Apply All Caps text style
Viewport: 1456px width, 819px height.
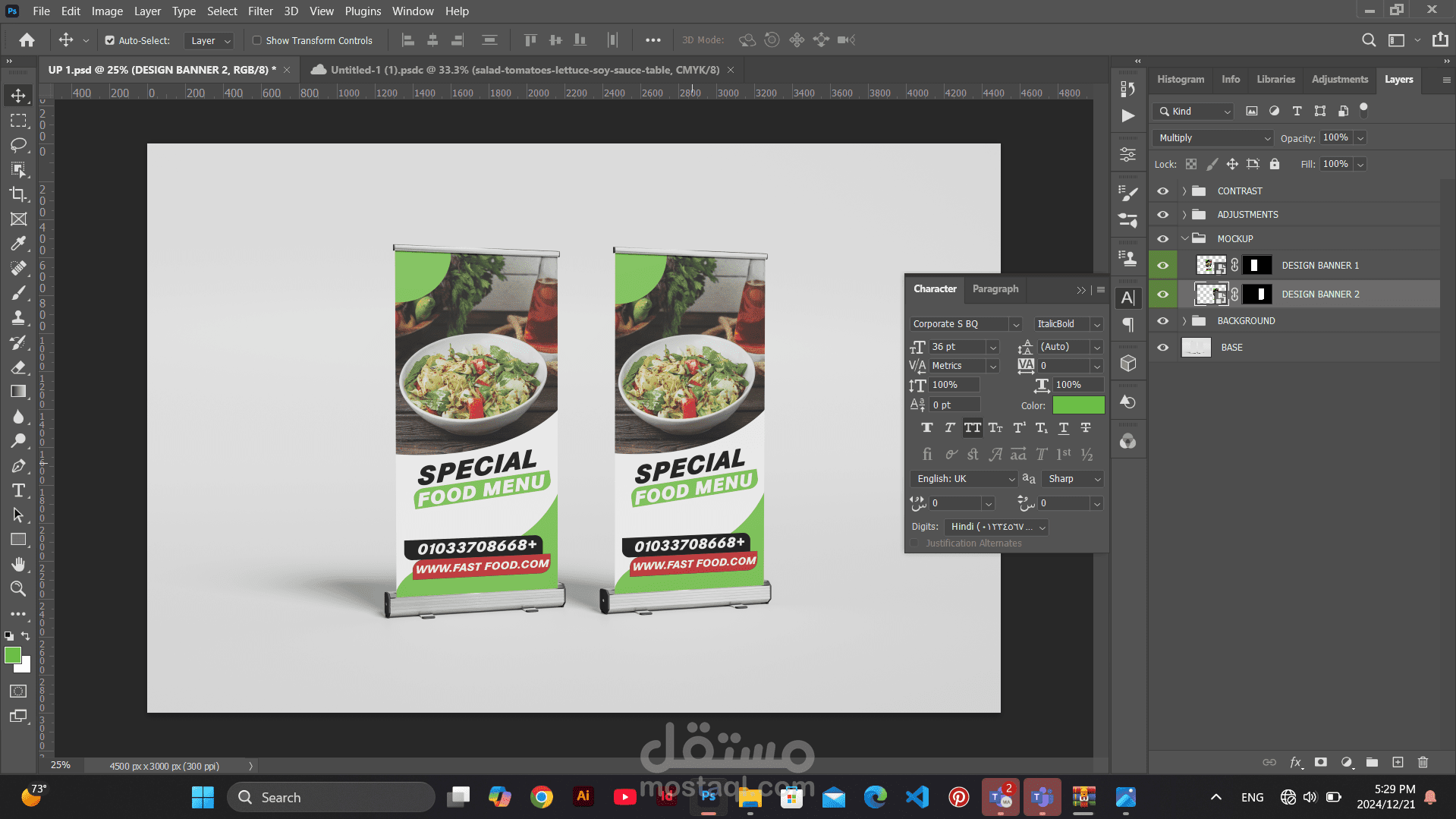point(972,428)
